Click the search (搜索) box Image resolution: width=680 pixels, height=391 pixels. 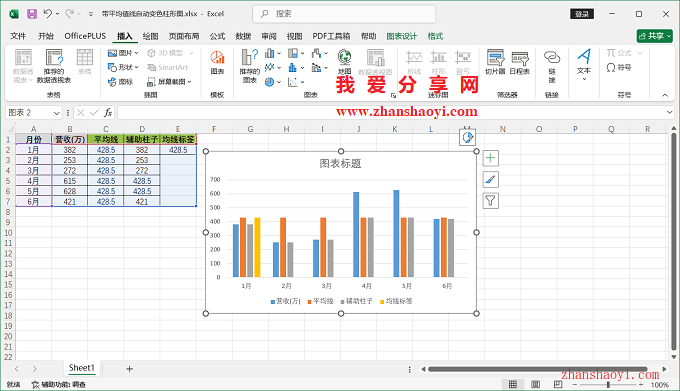pyautogui.click(x=344, y=14)
